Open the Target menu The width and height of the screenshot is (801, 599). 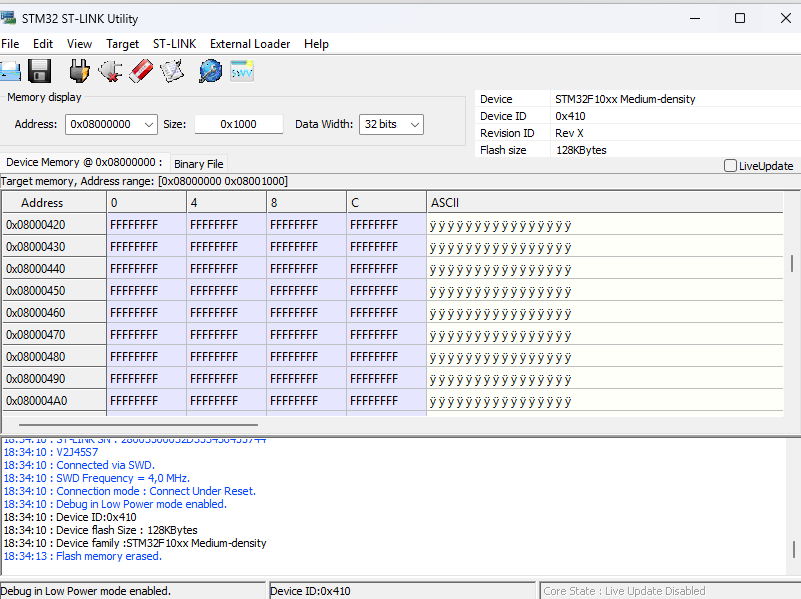[122, 44]
